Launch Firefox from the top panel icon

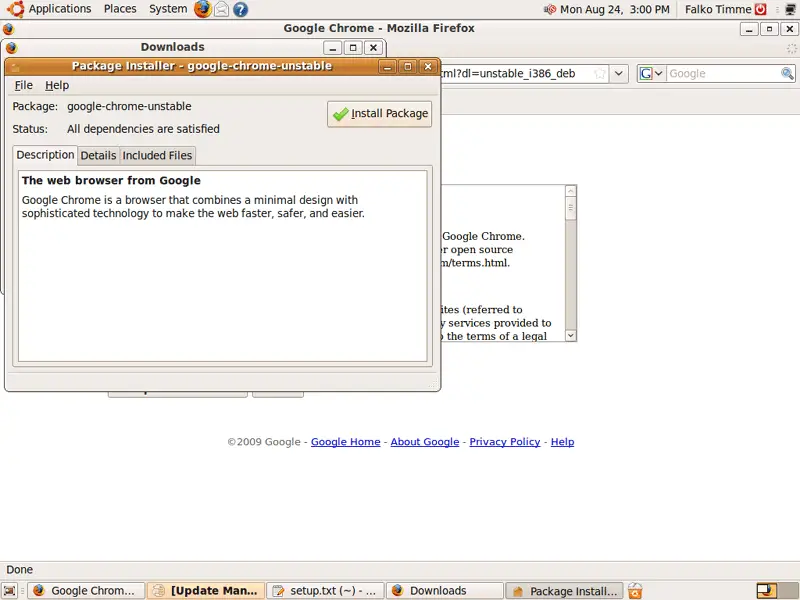[x=203, y=9]
